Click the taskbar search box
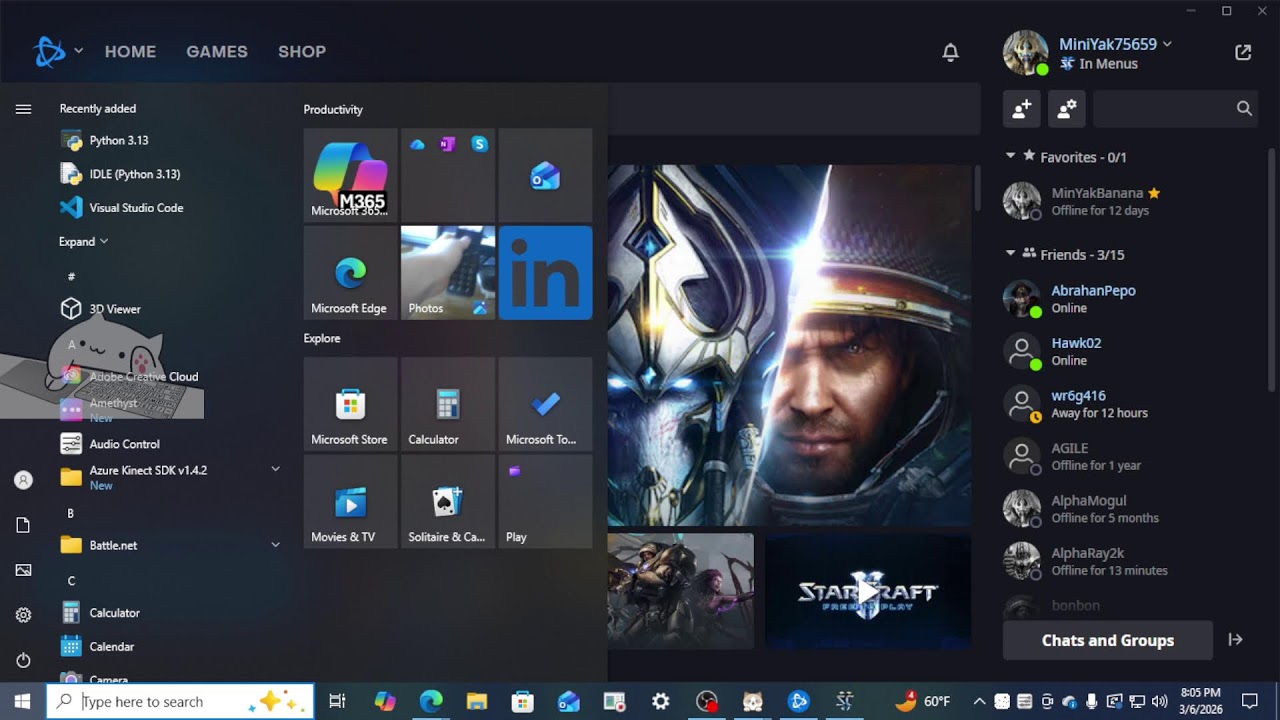This screenshot has height=720, width=1280. (181, 701)
